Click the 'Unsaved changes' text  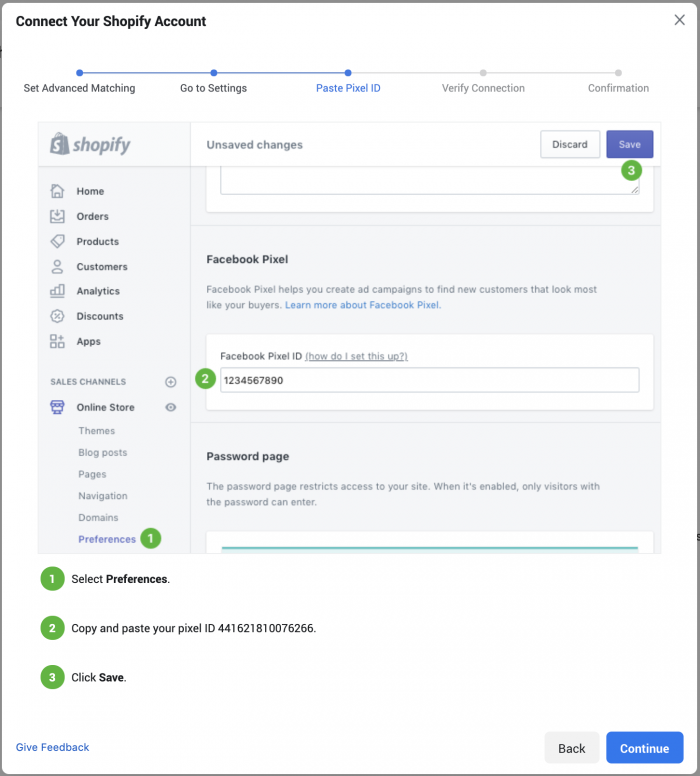[x=254, y=145]
